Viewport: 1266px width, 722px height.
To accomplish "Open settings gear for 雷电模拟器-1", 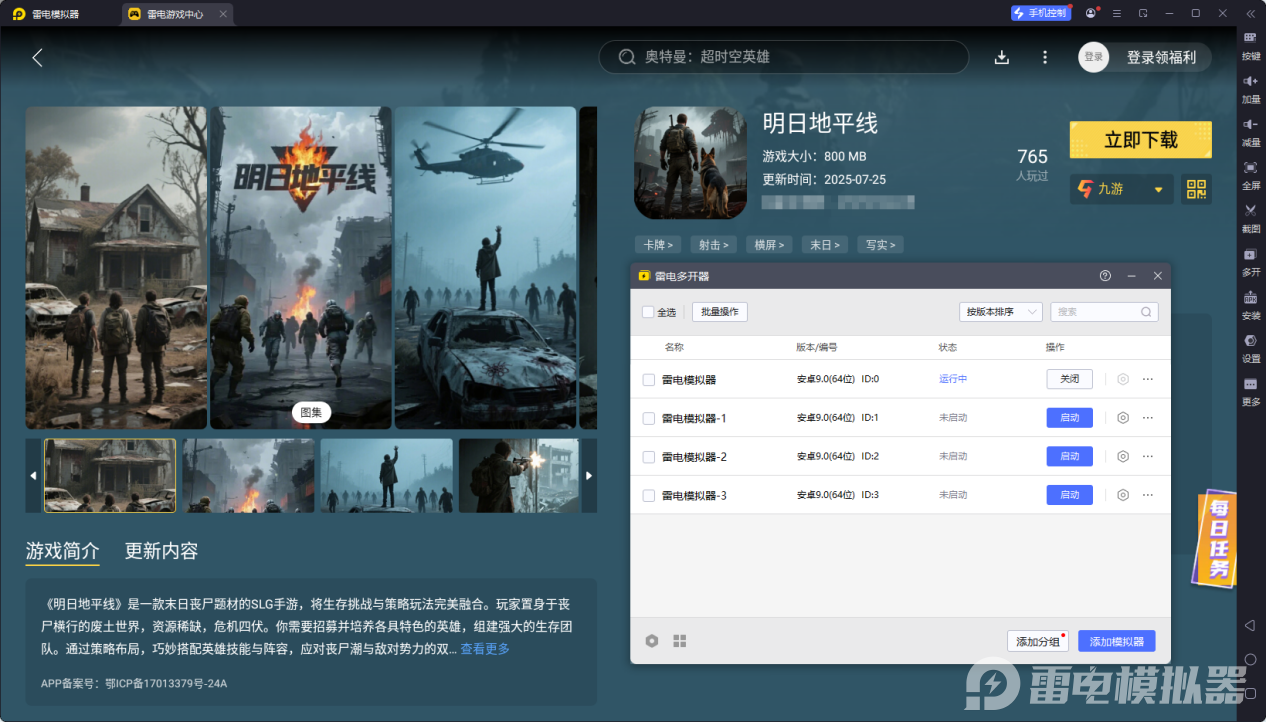I will 1123,418.
